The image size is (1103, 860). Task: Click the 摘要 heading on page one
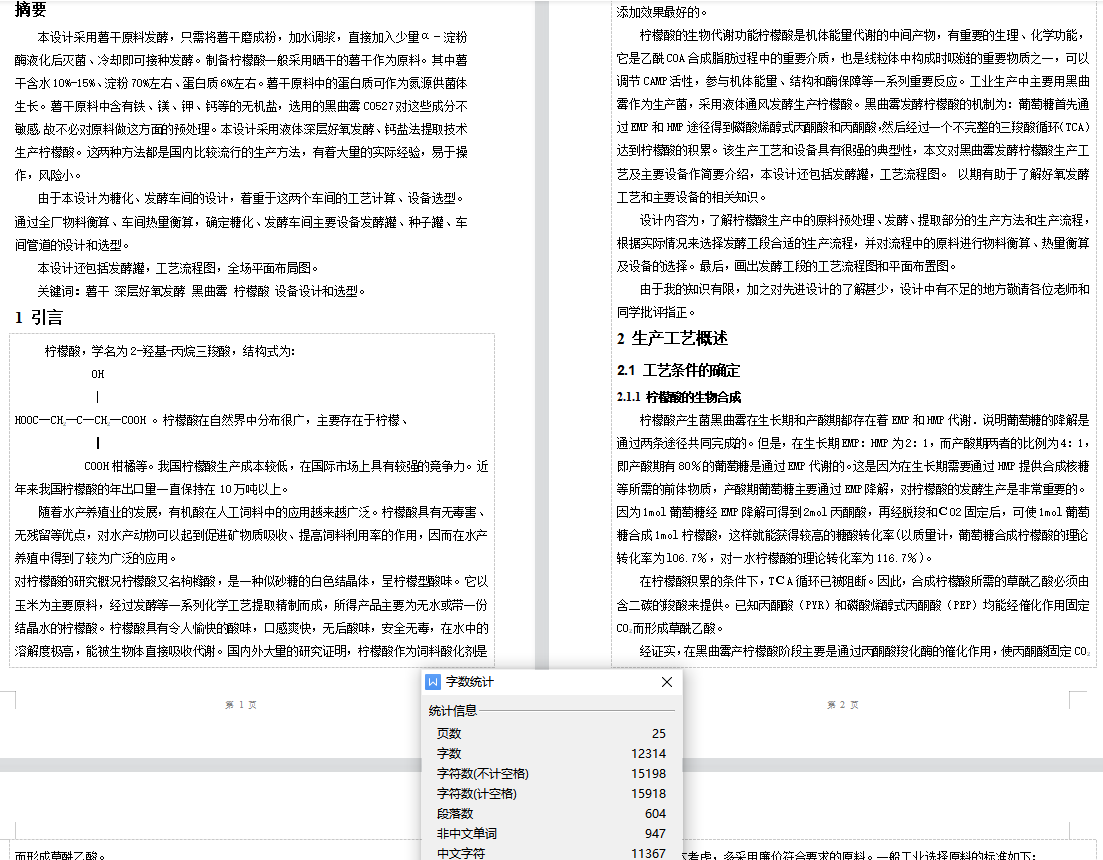(x=31, y=10)
